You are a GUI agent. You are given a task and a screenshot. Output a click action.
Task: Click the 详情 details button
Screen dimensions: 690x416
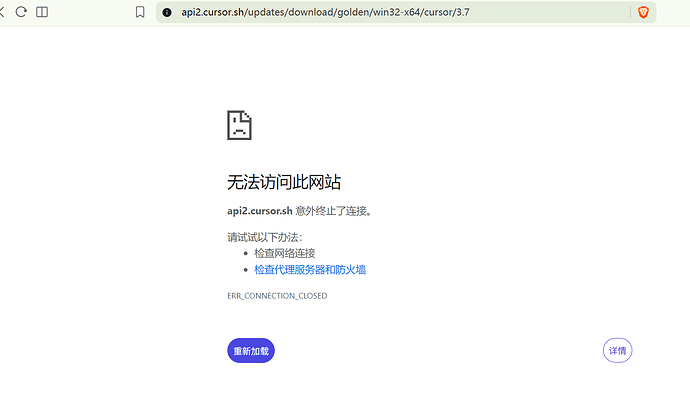tap(617, 350)
